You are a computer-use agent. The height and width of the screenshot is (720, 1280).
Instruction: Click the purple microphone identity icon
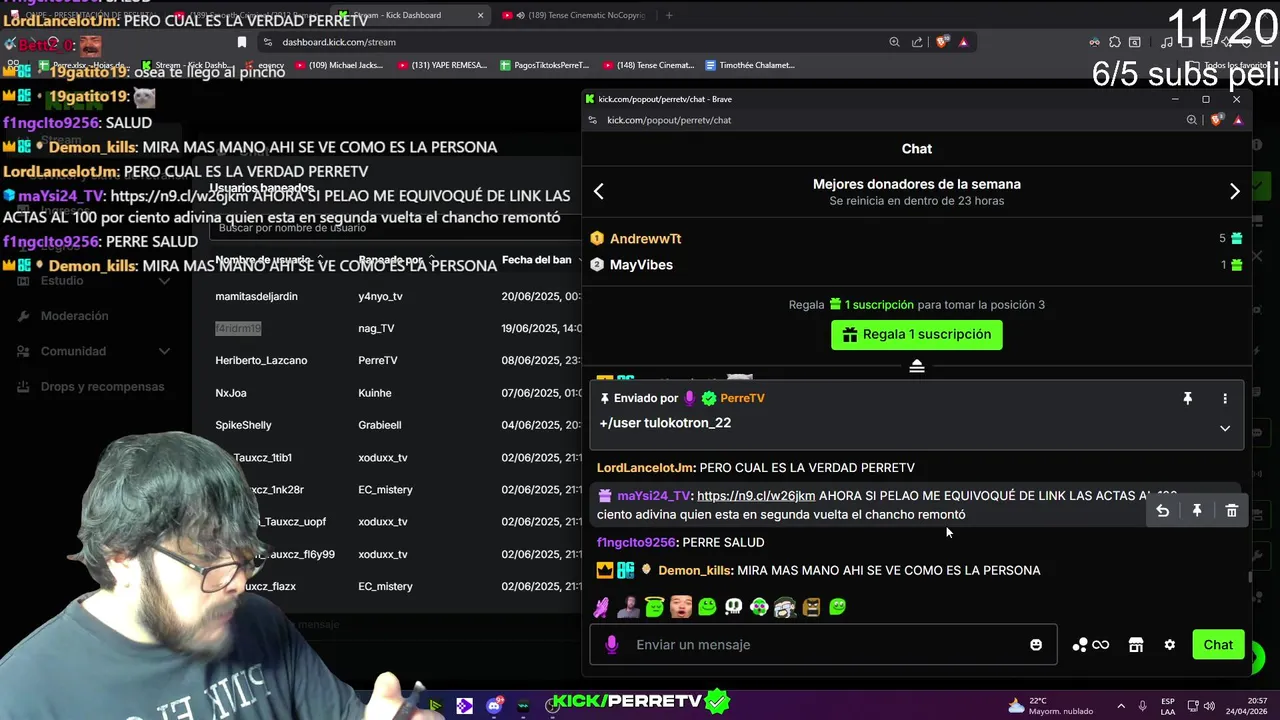coord(611,645)
